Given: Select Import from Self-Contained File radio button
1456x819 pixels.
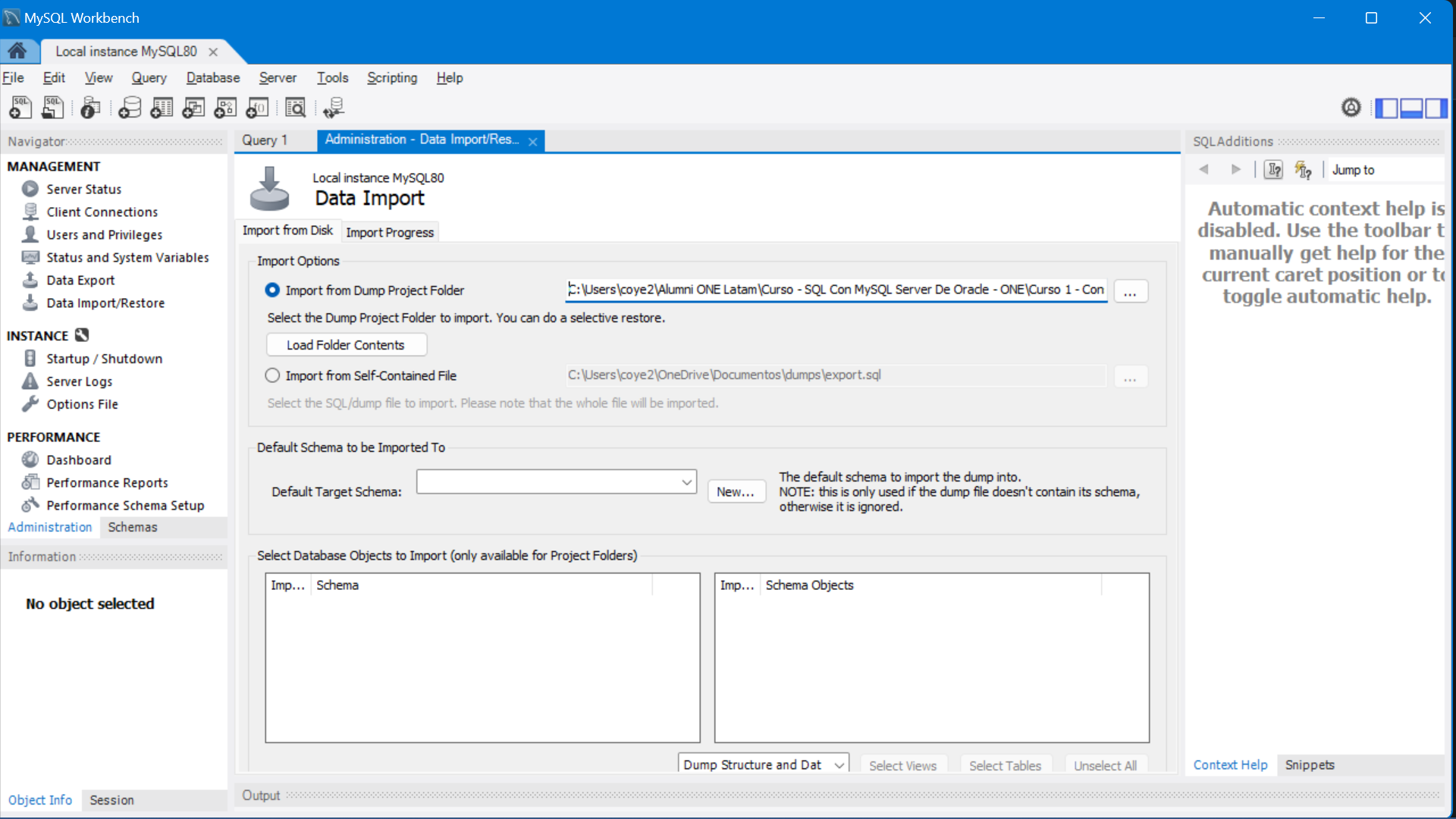Looking at the screenshot, I should pos(273,375).
